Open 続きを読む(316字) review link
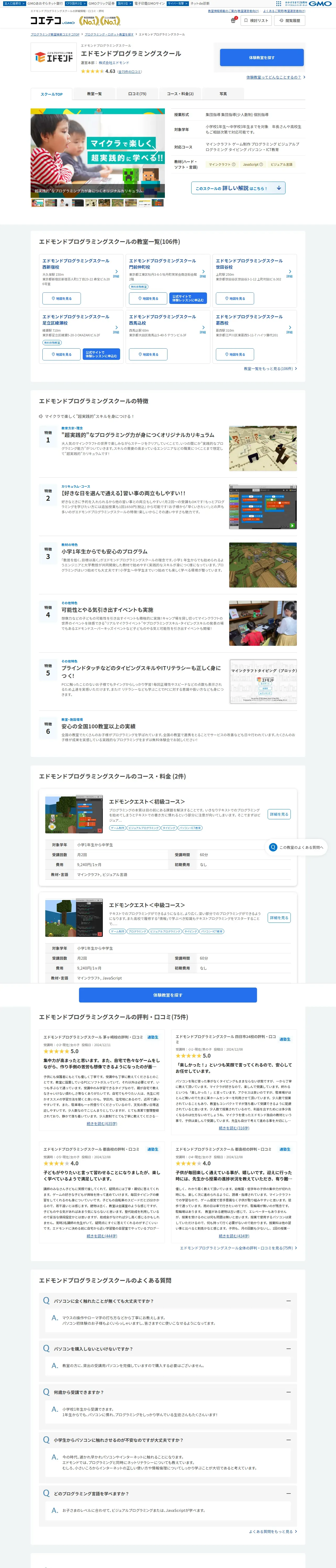The height and width of the screenshot is (1568, 336). coord(234,1128)
